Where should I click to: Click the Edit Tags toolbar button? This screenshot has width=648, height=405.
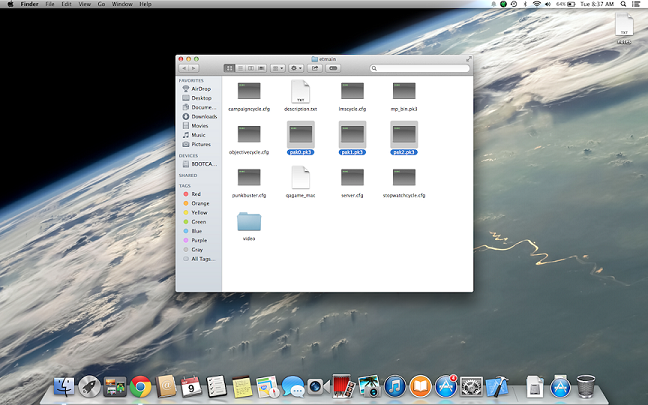333,68
